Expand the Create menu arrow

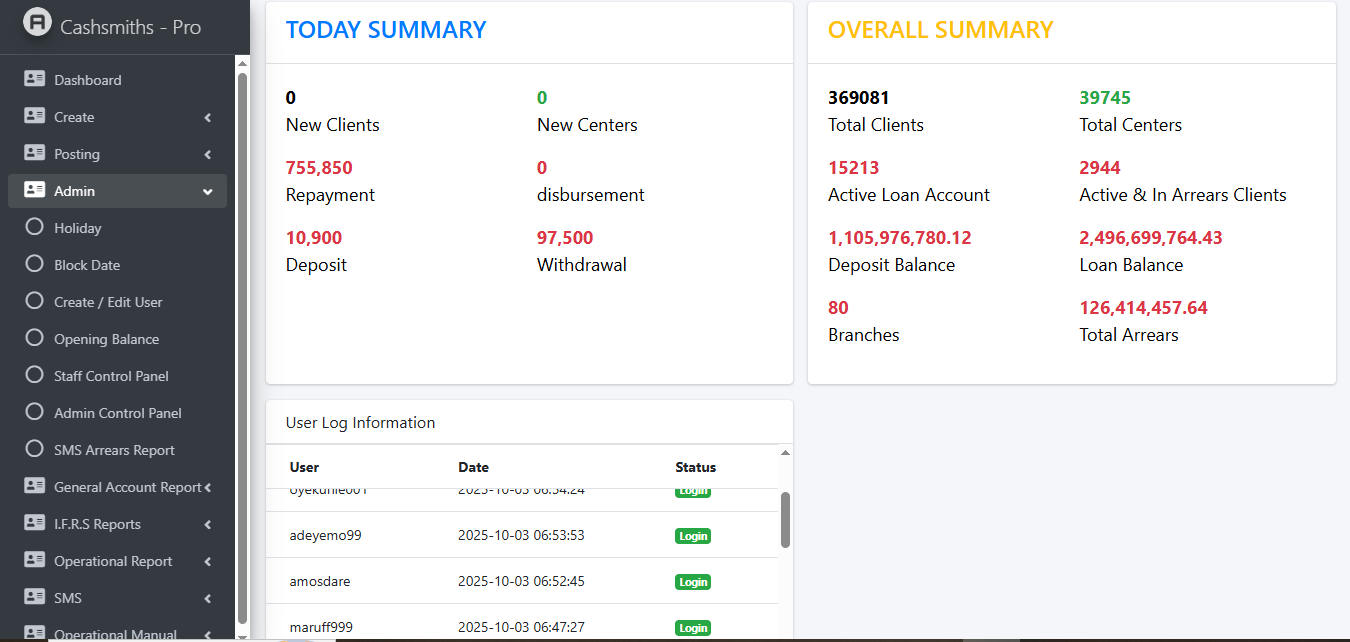tap(208, 117)
